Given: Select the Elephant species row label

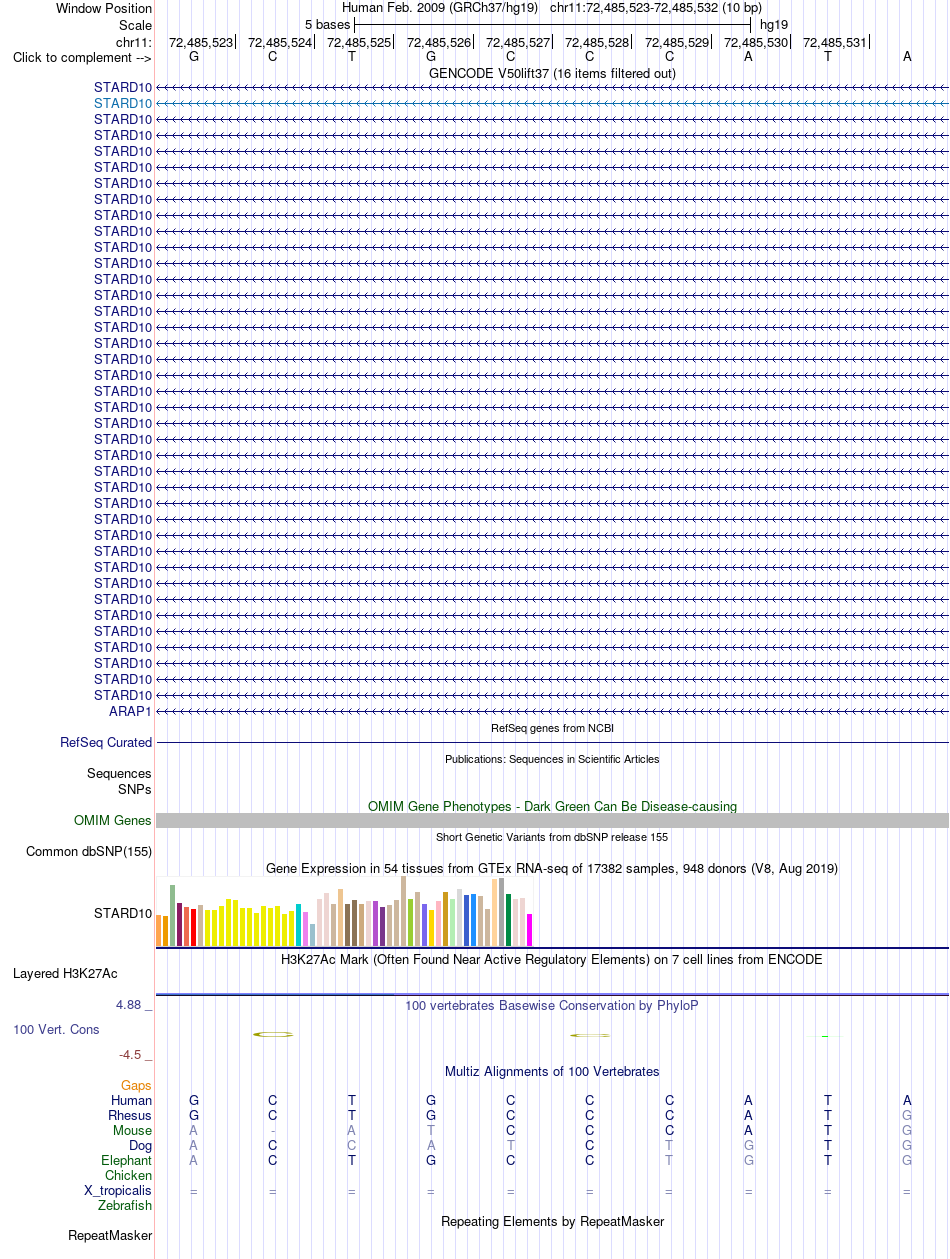Looking at the screenshot, I should [126, 1161].
